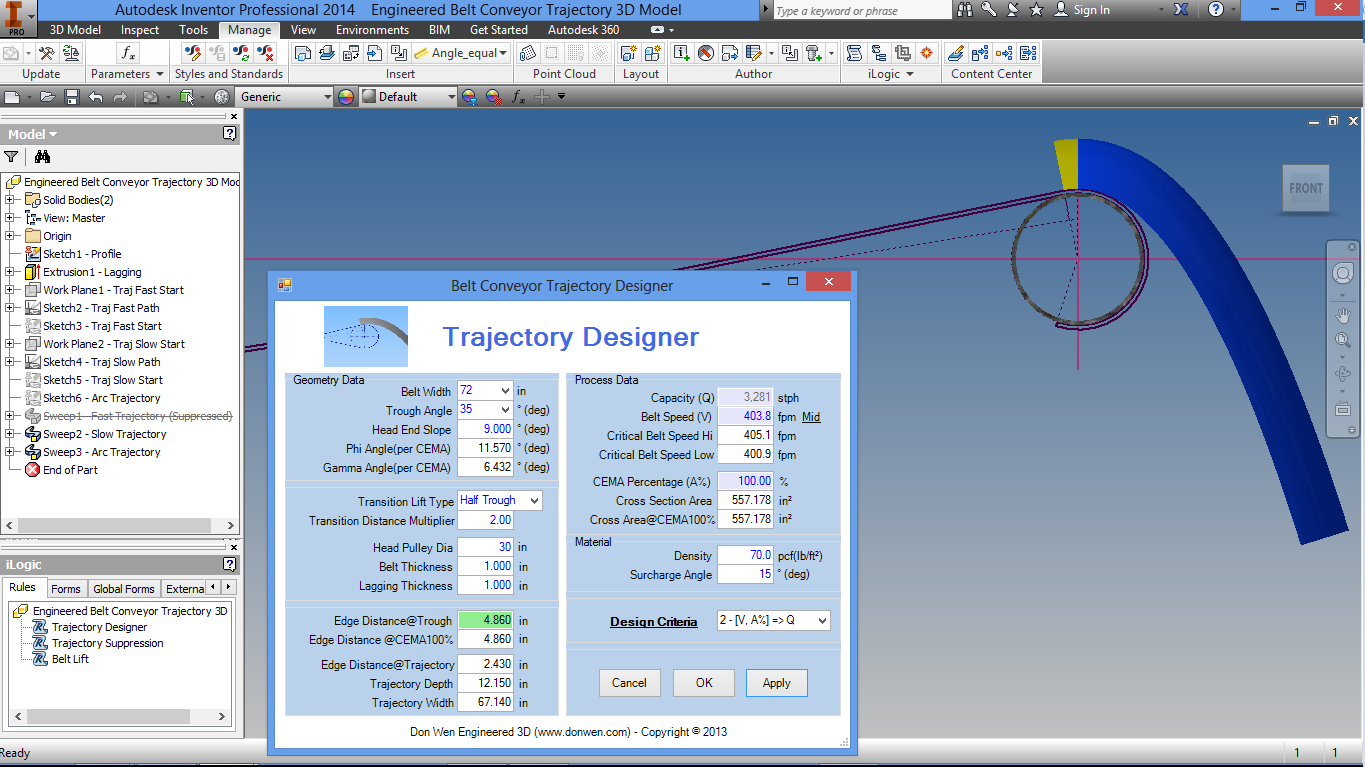Click the Content Center Editor pencil icon
The width and height of the screenshot is (1365, 767).
(956, 53)
